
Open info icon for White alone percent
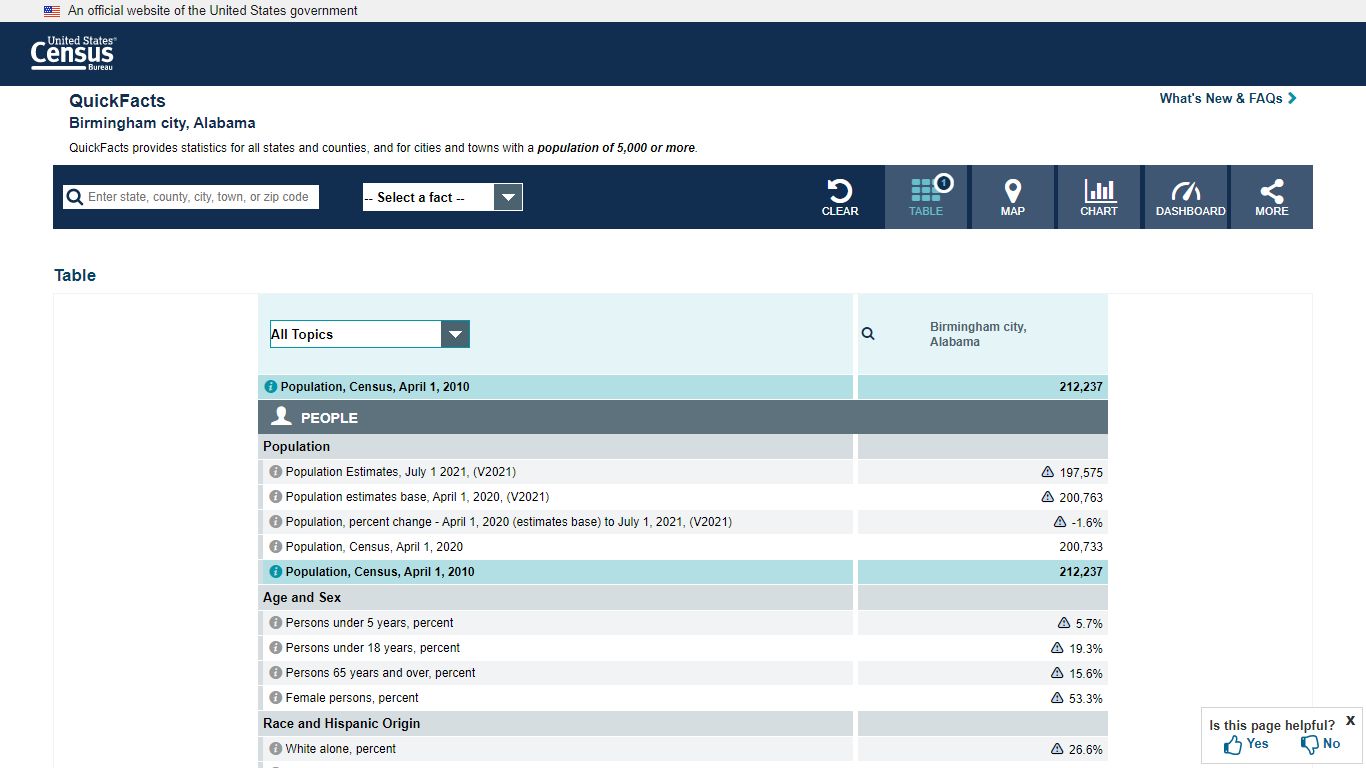pos(276,749)
